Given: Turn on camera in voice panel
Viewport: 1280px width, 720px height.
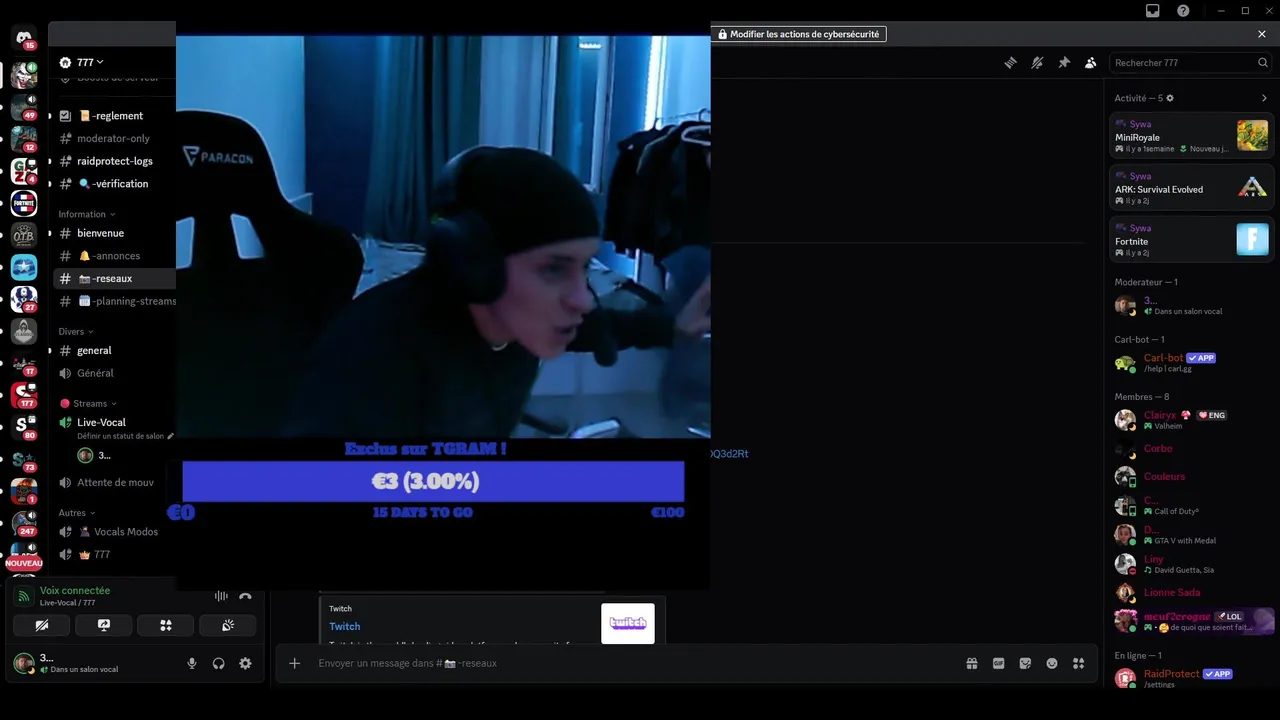Looking at the screenshot, I should [x=42, y=625].
